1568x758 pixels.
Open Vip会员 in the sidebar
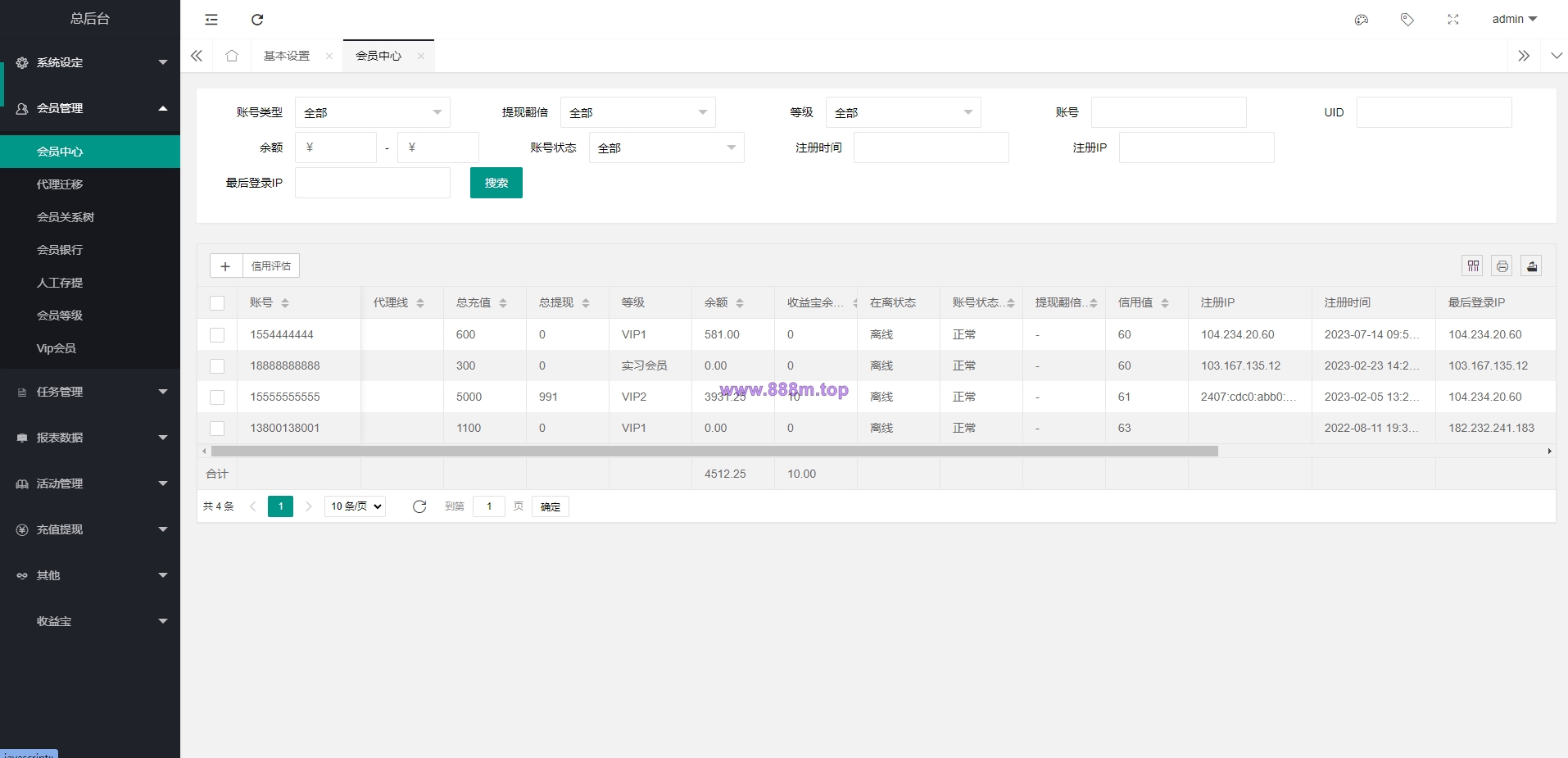[x=90, y=348]
